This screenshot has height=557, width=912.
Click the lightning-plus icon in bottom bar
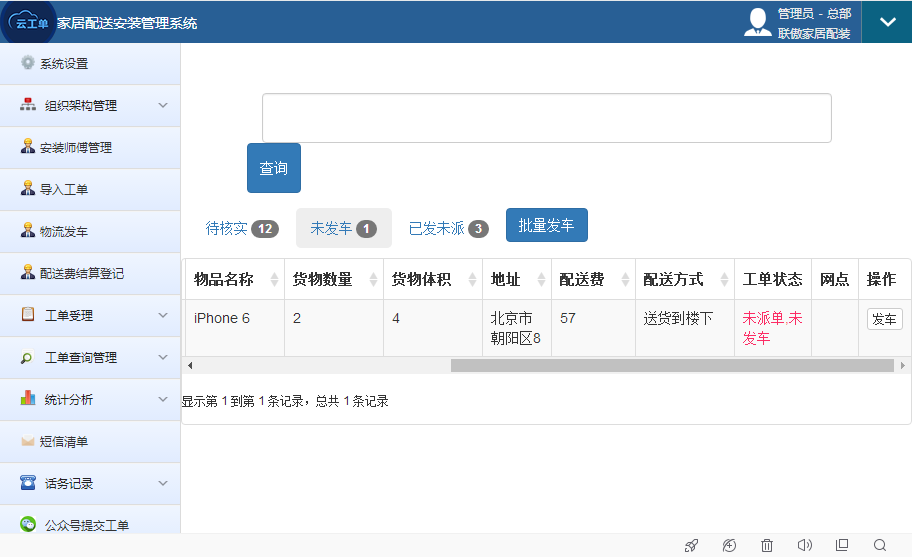coord(729,545)
